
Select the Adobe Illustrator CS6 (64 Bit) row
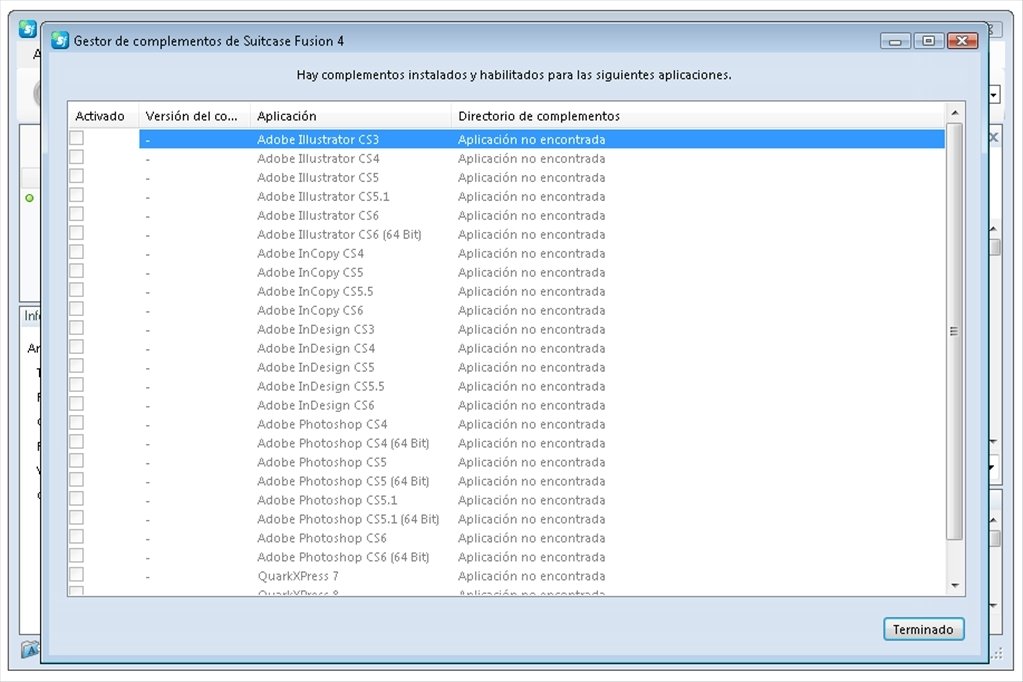tap(506, 234)
